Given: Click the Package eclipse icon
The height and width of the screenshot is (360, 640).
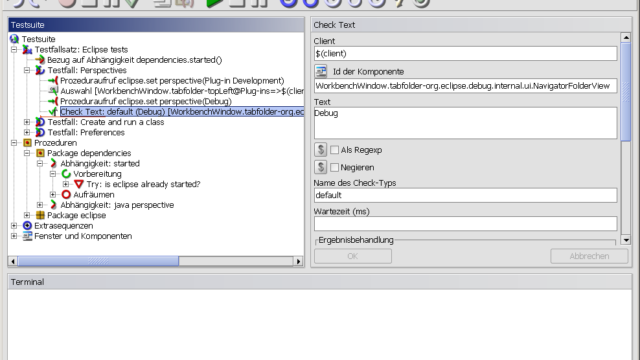Looking at the screenshot, I should click(40, 215).
